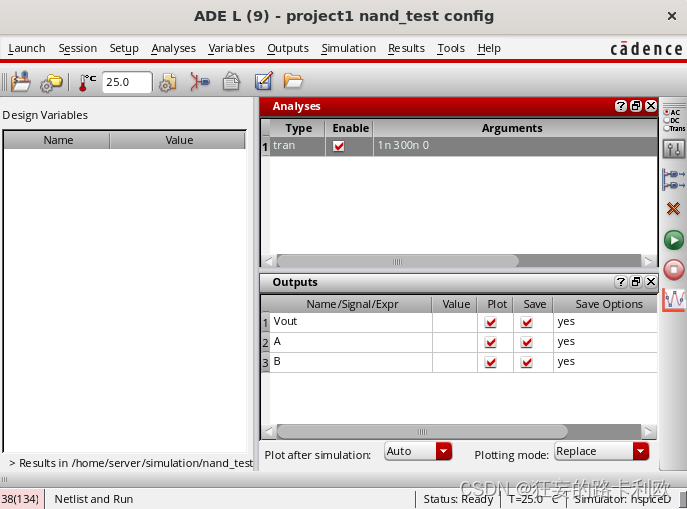Click the Outputs Name/Signal/Expr column header
This screenshot has width=687, height=509.
pos(351,304)
